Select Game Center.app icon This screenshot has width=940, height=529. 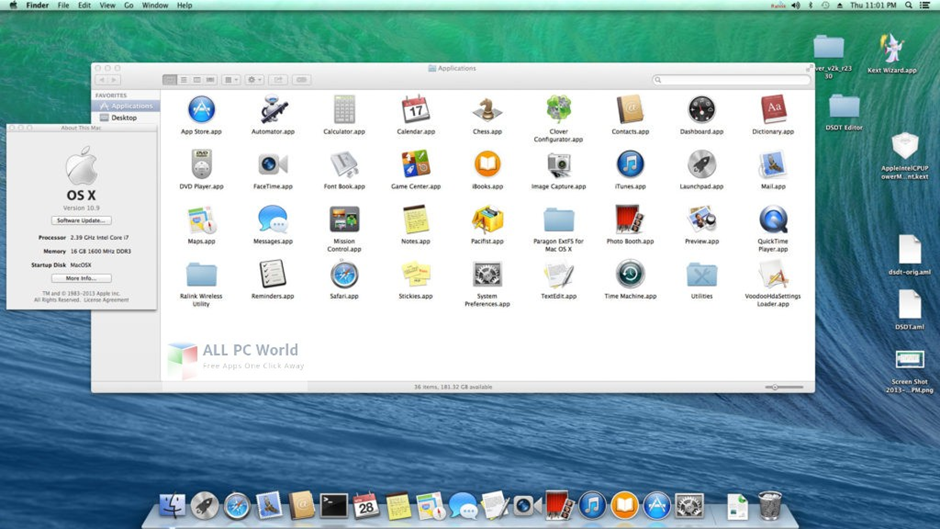click(x=415, y=164)
